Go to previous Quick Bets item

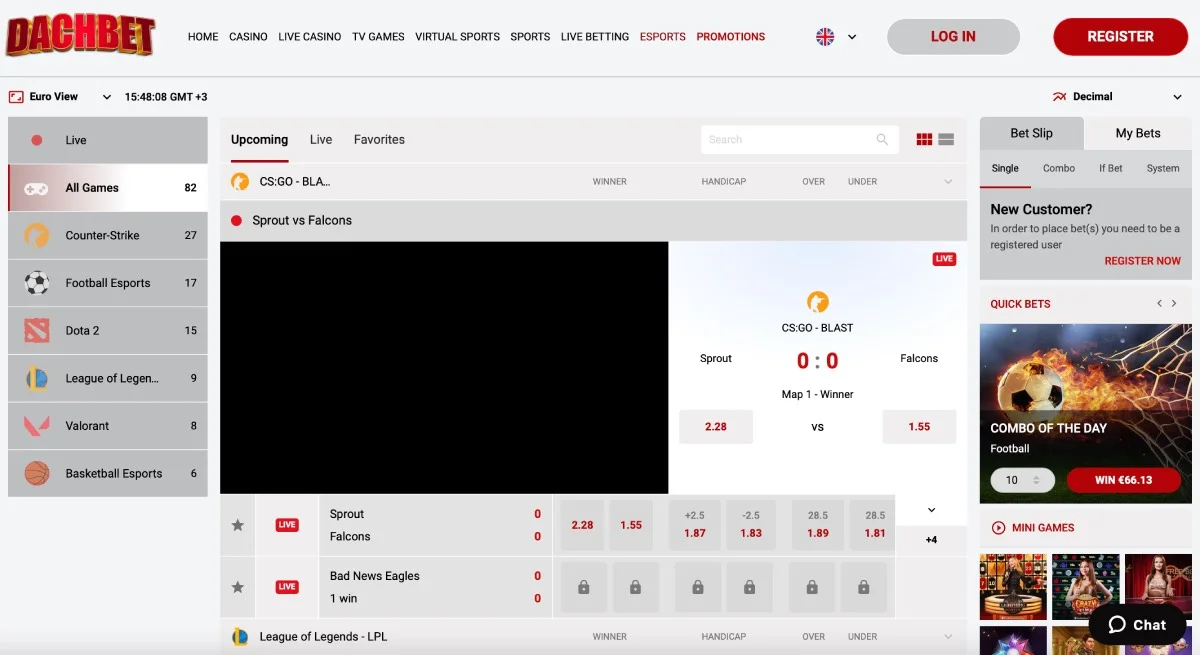tap(1159, 303)
